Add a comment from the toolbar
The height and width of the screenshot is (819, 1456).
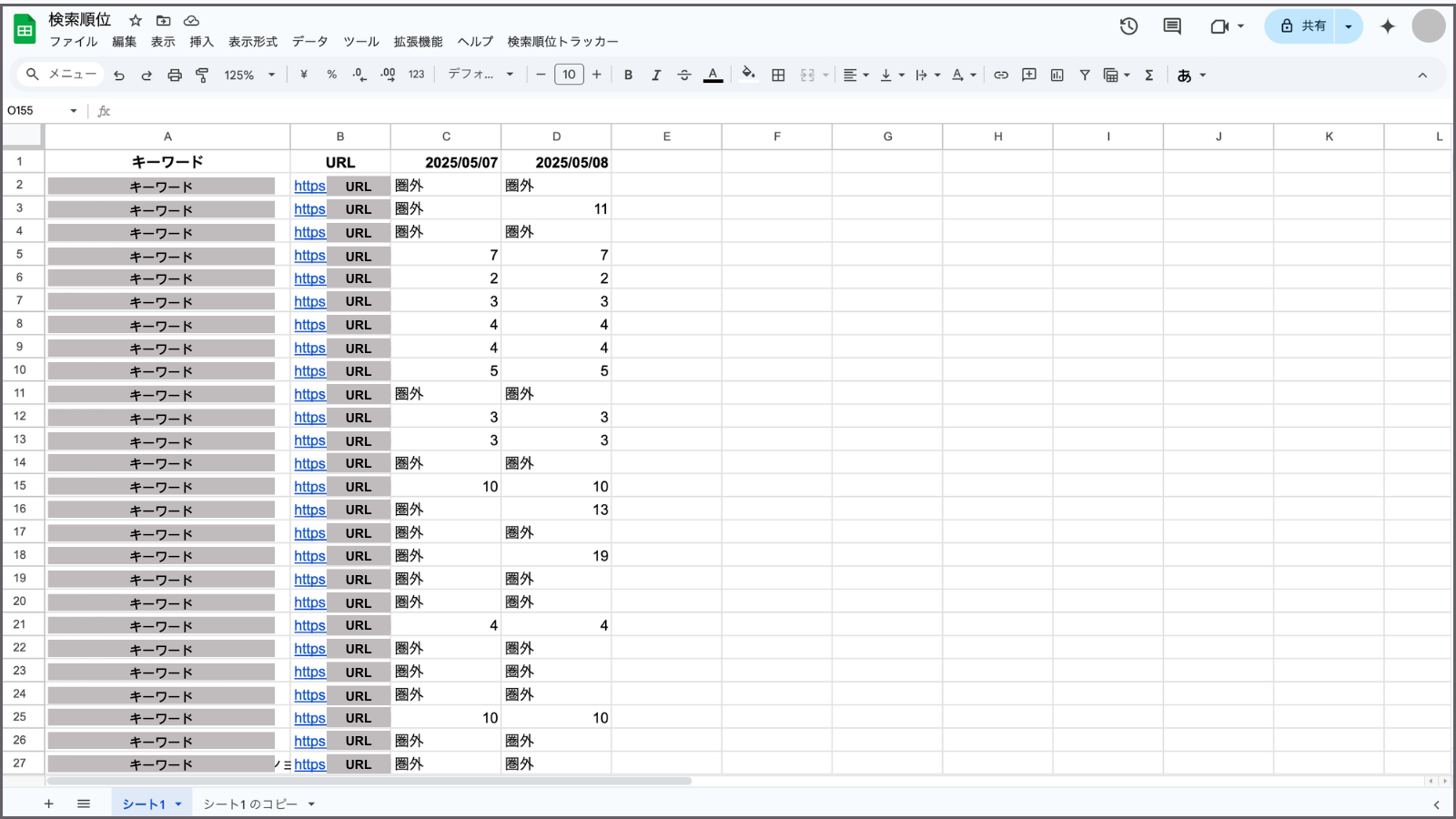[x=1029, y=75]
